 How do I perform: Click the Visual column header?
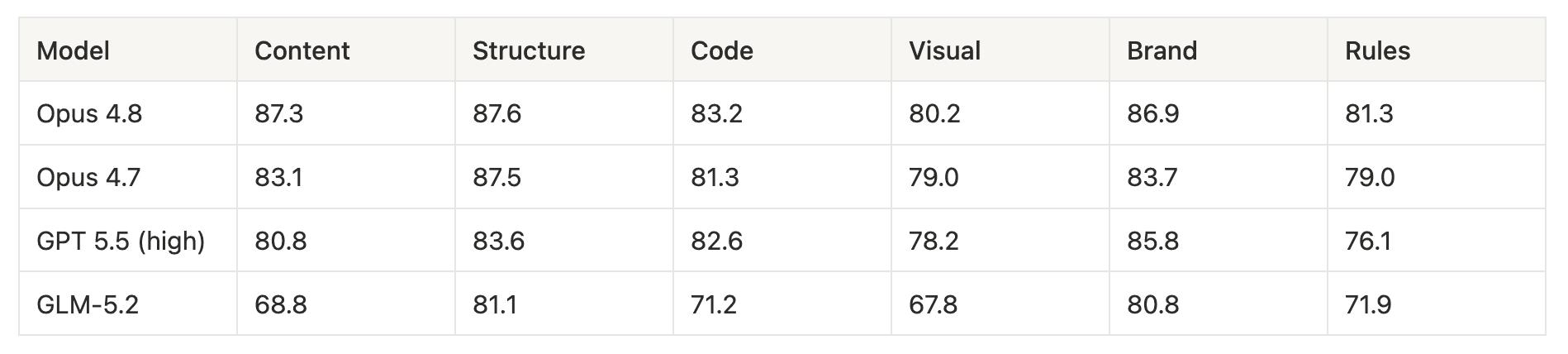pyautogui.click(x=945, y=51)
